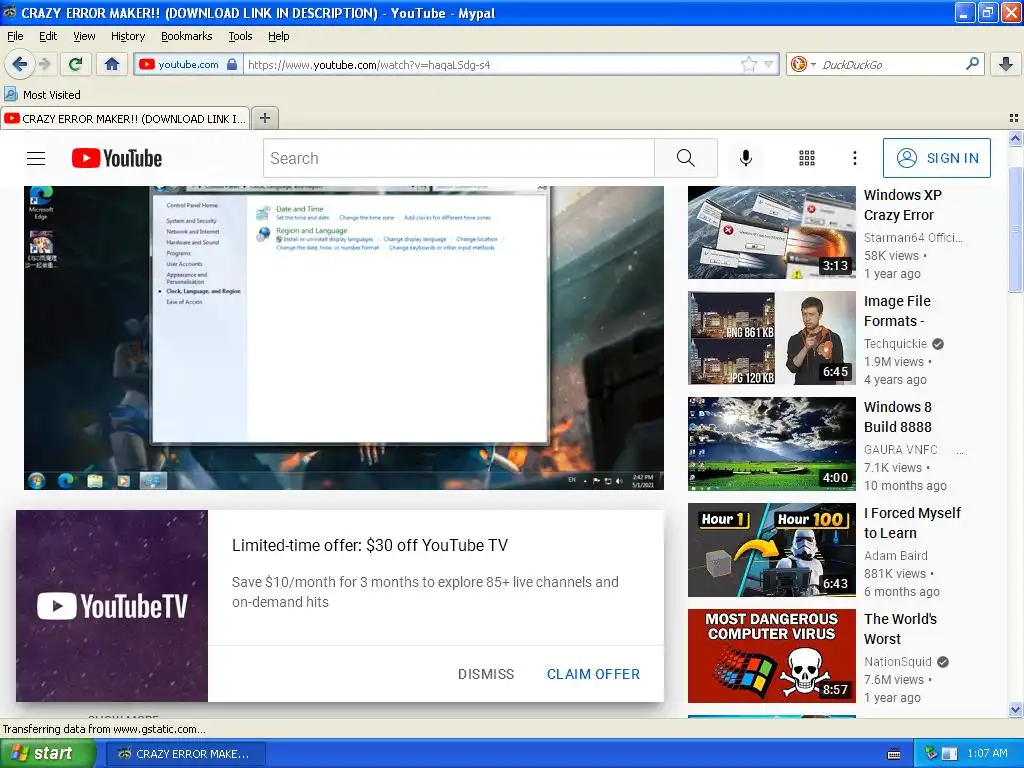Click the tab groups icon at tab bar end
Viewport: 1024px width, 768px height.
click(x=1014, y=118)
